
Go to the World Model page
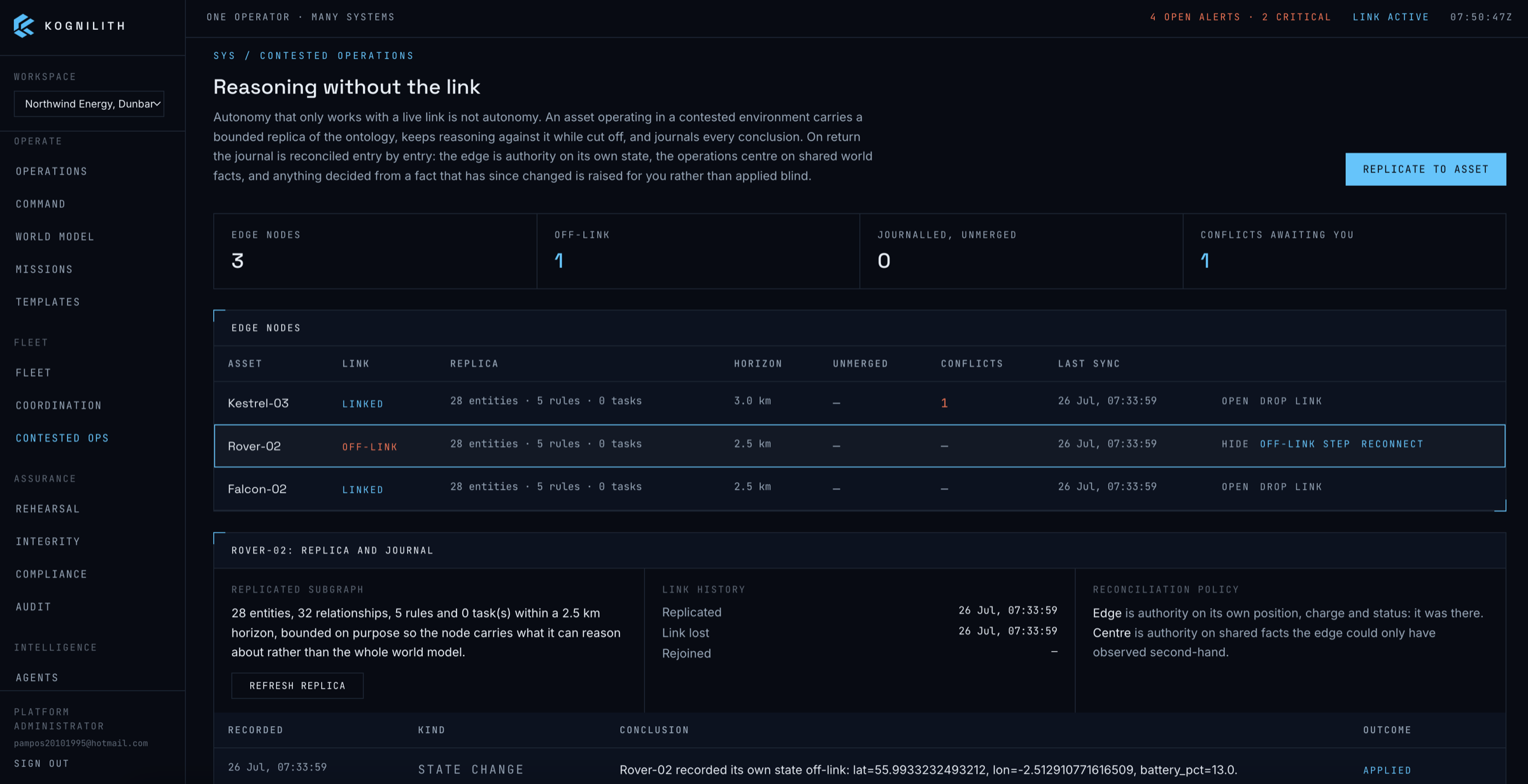55,237
